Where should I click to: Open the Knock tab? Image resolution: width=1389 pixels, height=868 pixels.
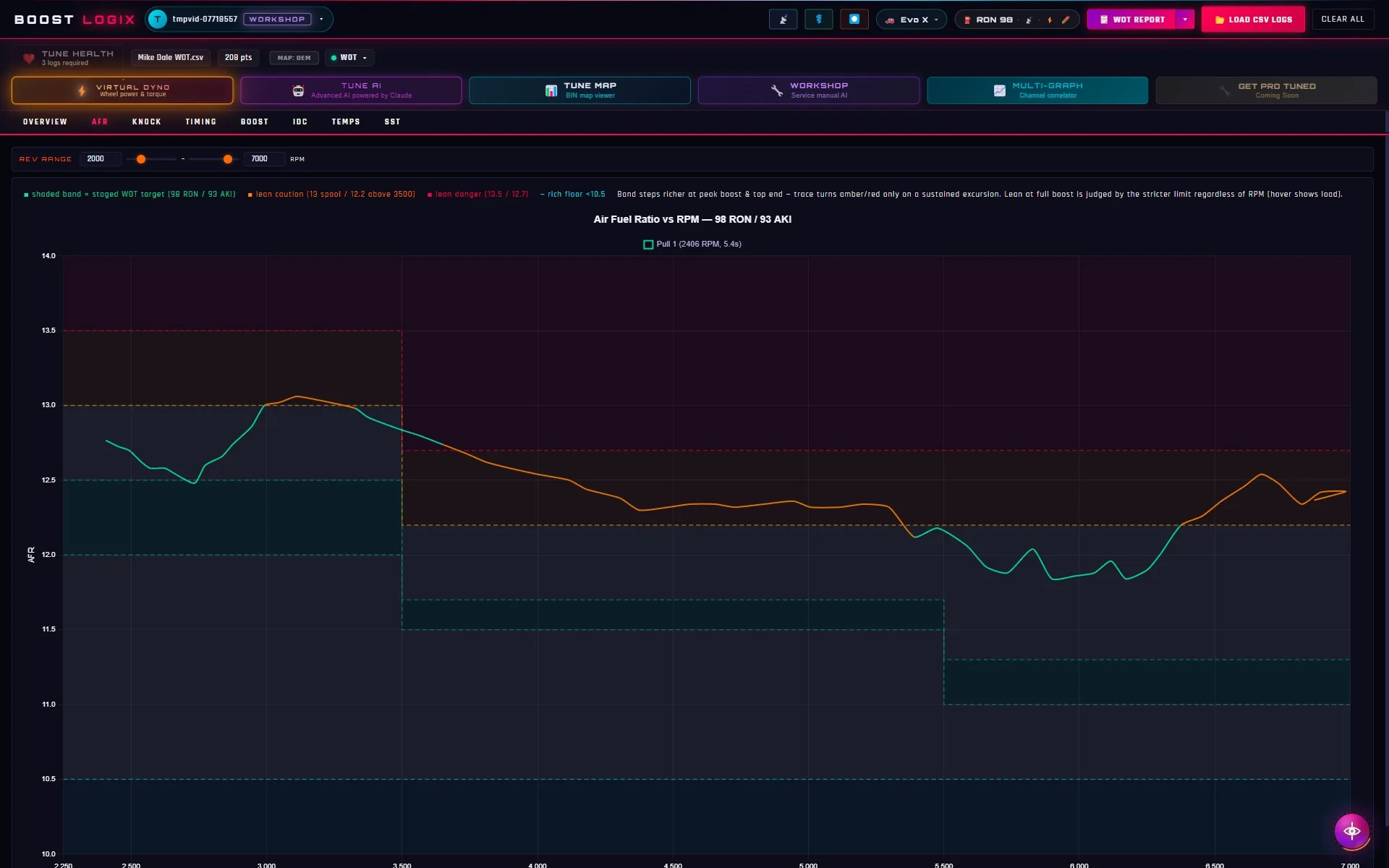pos(147,122)
